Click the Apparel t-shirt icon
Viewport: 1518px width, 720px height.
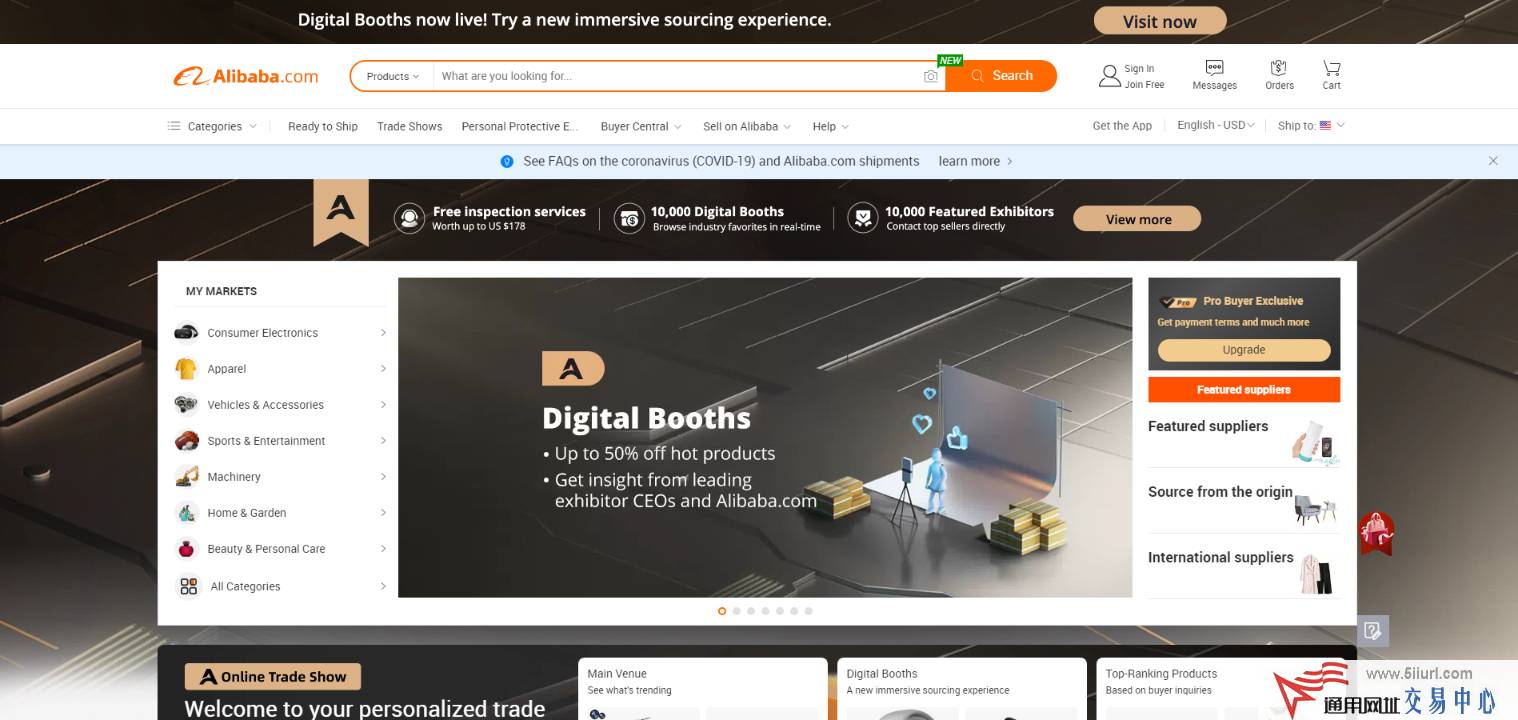click(187, 368)
